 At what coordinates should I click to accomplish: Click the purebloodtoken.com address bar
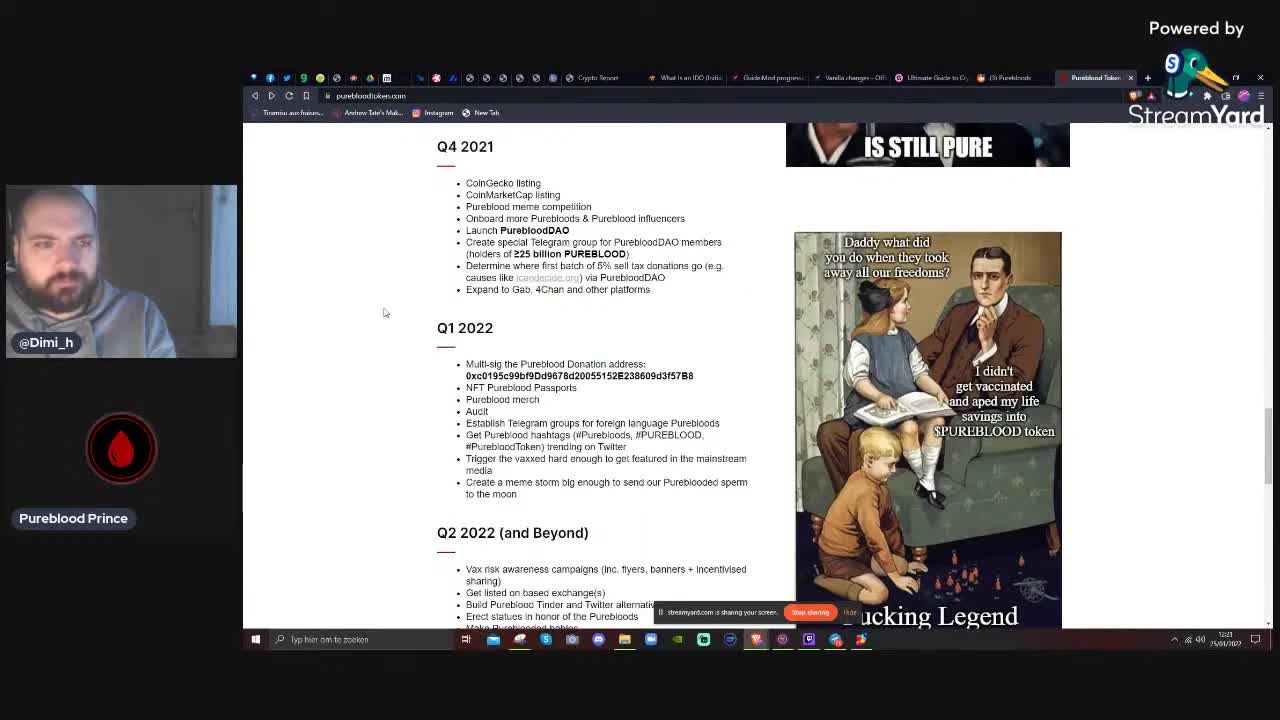coord(720,96)
